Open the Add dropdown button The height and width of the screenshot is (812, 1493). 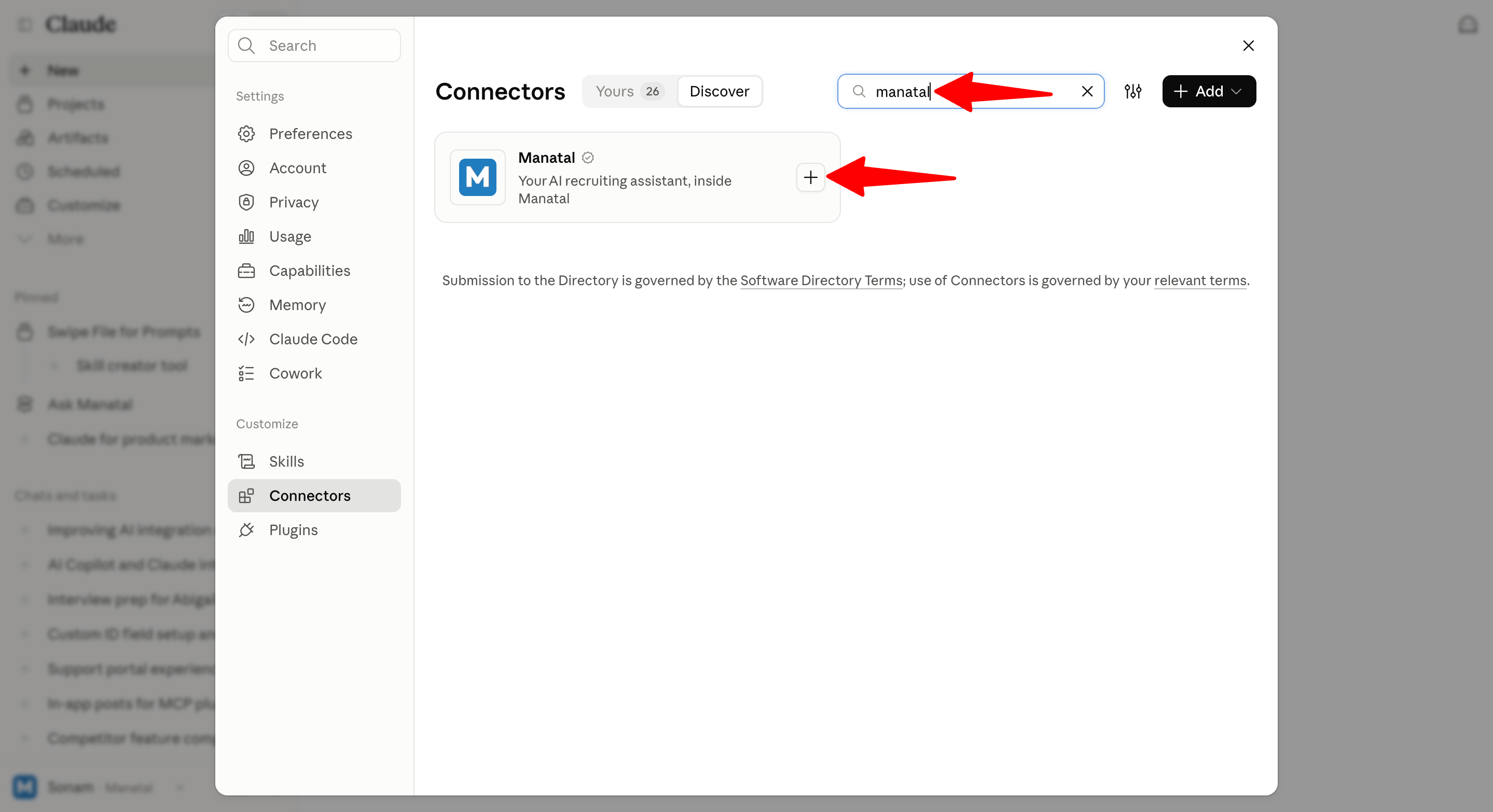point(1208,91)
